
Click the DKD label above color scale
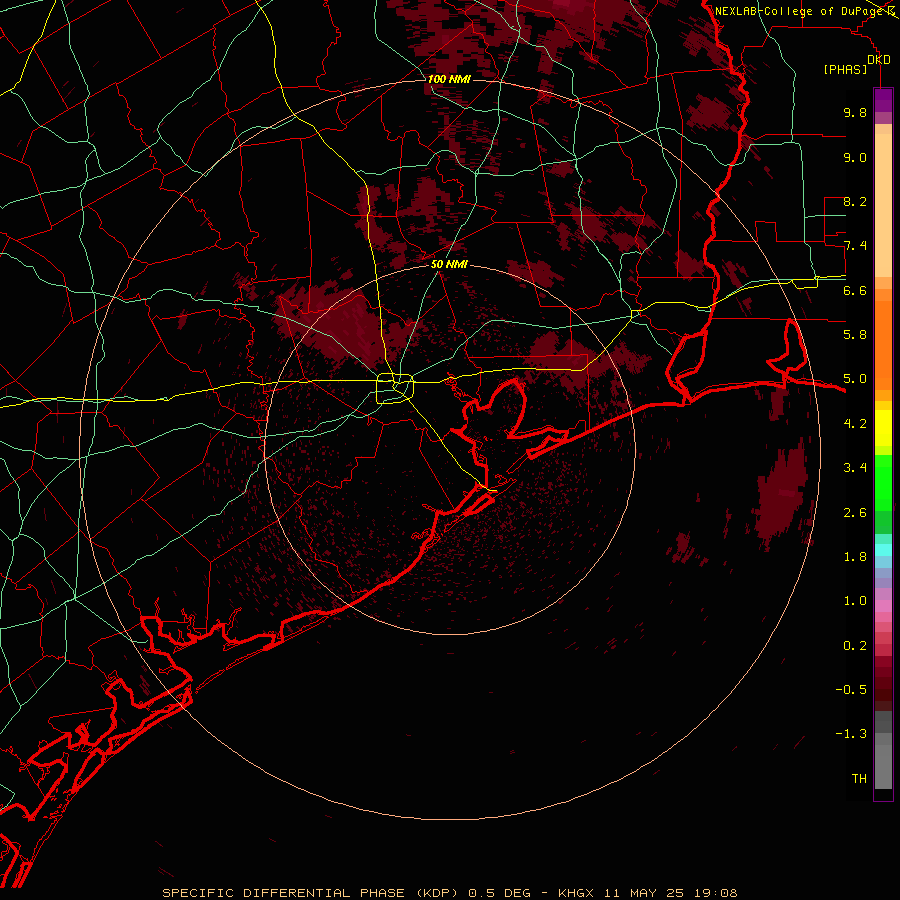[879, 60]
